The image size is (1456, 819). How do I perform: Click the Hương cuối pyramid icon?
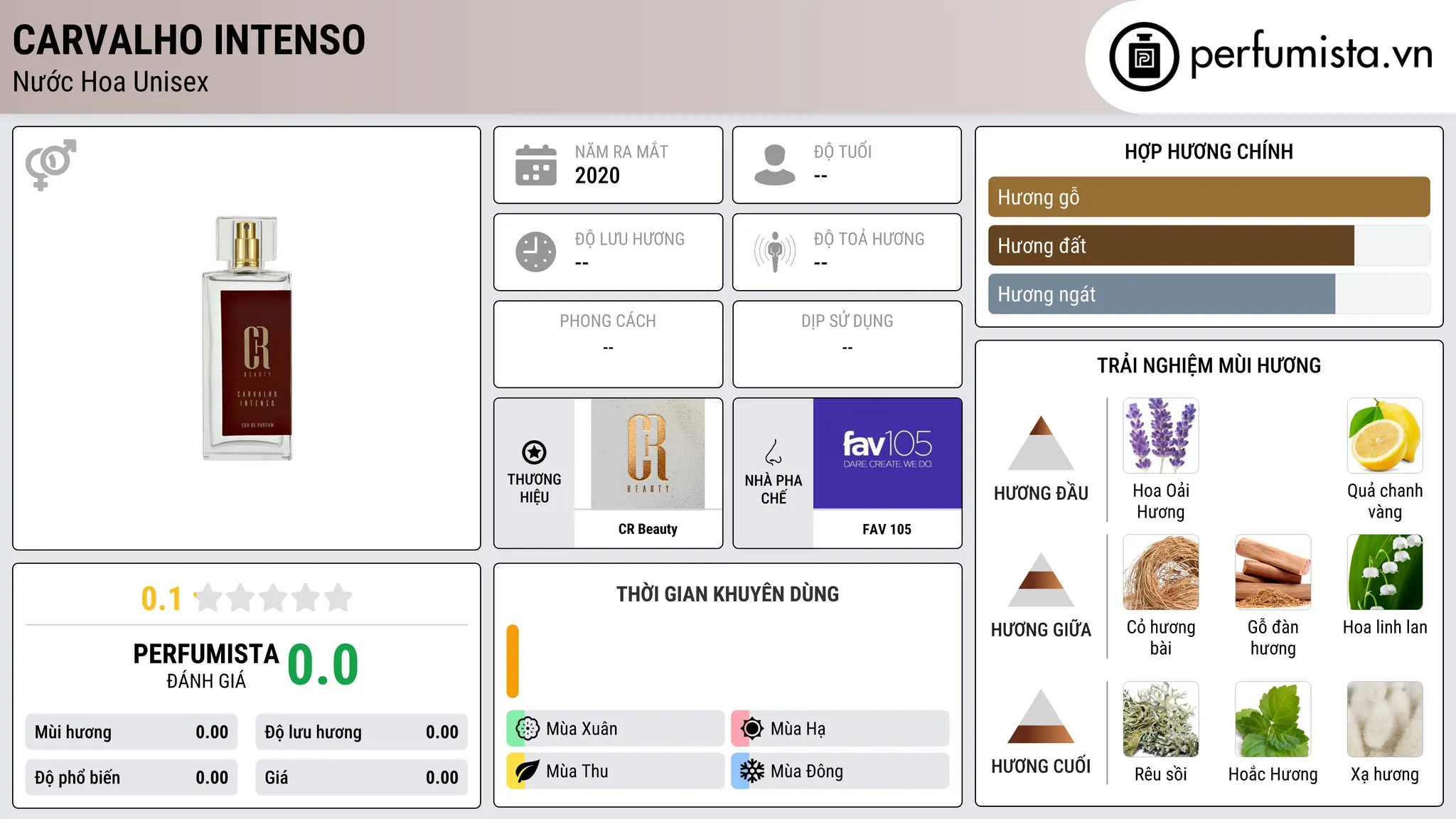[x=1041, y=716]
